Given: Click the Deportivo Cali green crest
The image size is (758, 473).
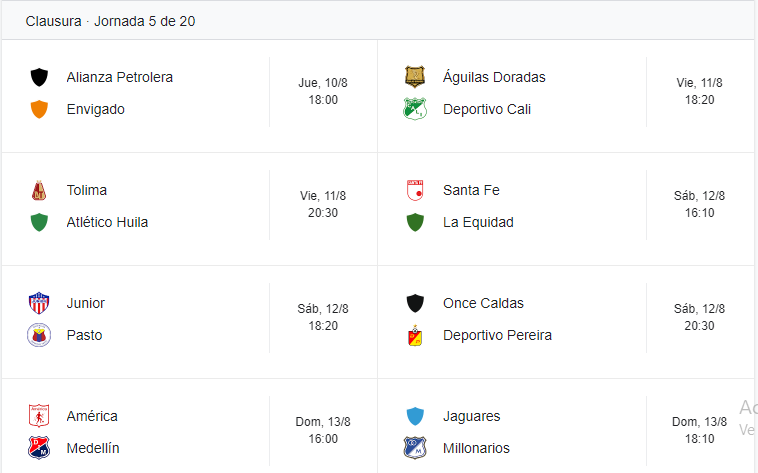Looking at the screenshot, I should [415, 109].
